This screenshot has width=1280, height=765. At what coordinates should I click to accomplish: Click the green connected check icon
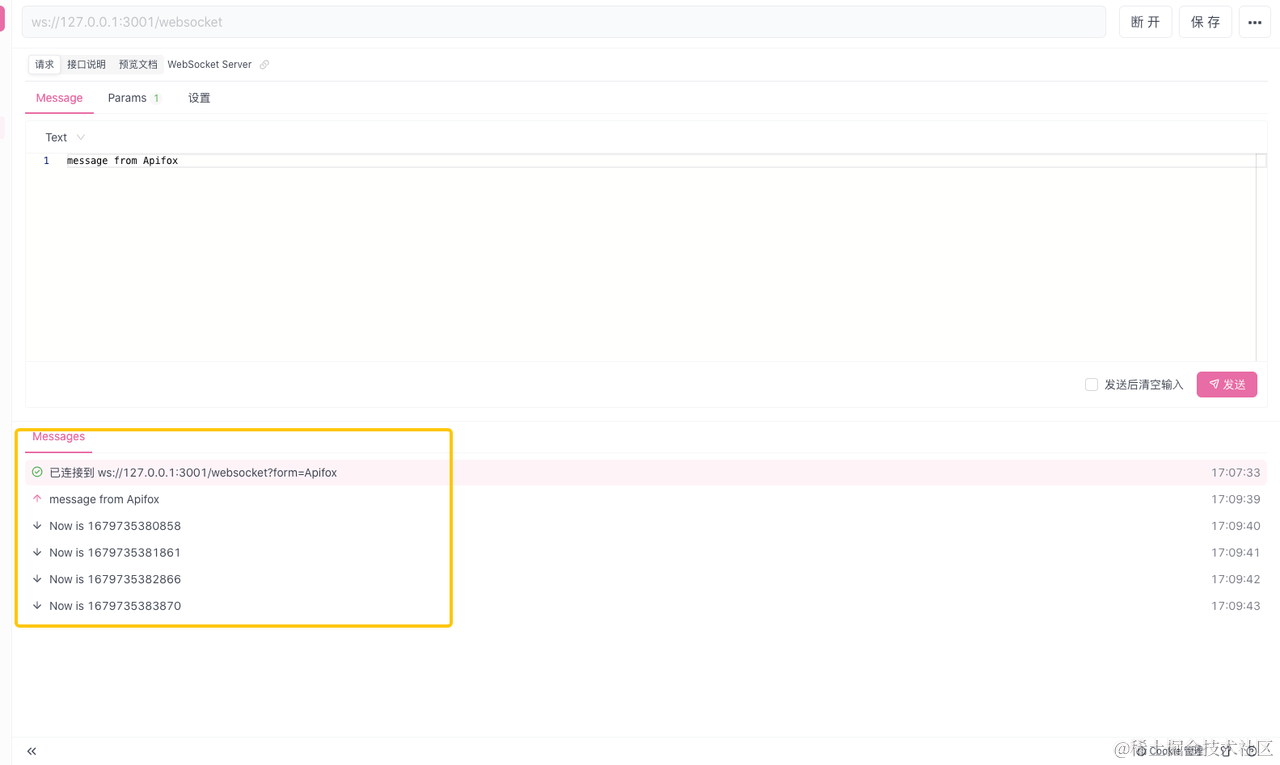tap(37, 472)
